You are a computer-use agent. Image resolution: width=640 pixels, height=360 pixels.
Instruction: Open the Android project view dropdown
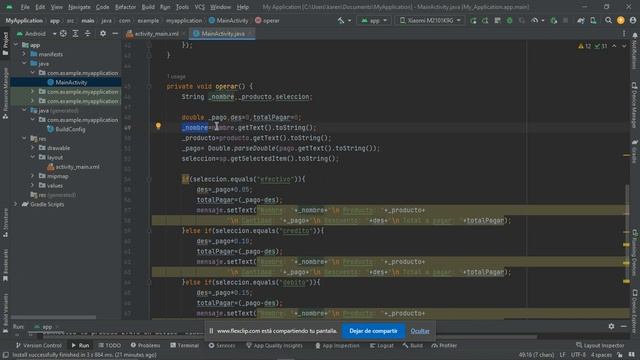tap(36, 34)
